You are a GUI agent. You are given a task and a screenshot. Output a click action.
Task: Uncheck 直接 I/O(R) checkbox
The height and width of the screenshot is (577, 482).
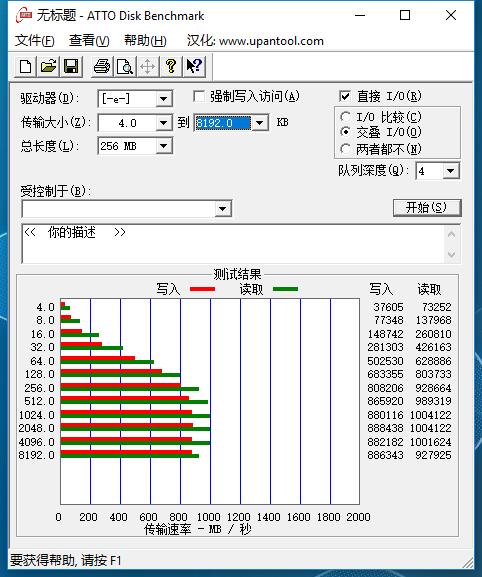pos(345,96)
